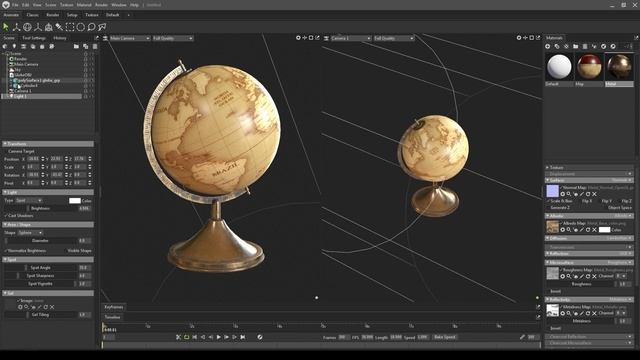Click the Marmoset application logo

pos(6,5)
